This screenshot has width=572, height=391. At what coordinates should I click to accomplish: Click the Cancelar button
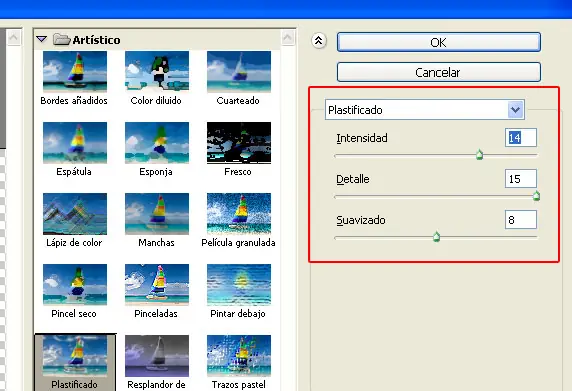pos(438,72)
